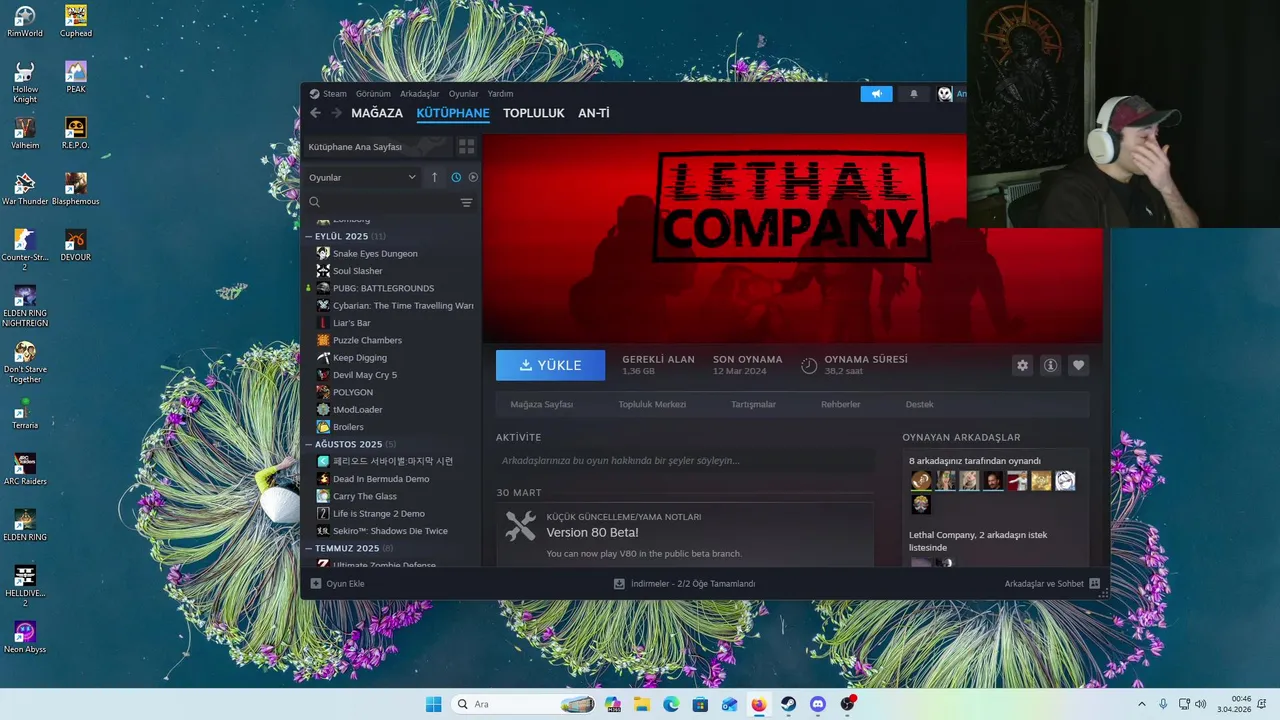Select Snake Eyes Dungeon in library
1280x720 pixels.
click(375, 253)
